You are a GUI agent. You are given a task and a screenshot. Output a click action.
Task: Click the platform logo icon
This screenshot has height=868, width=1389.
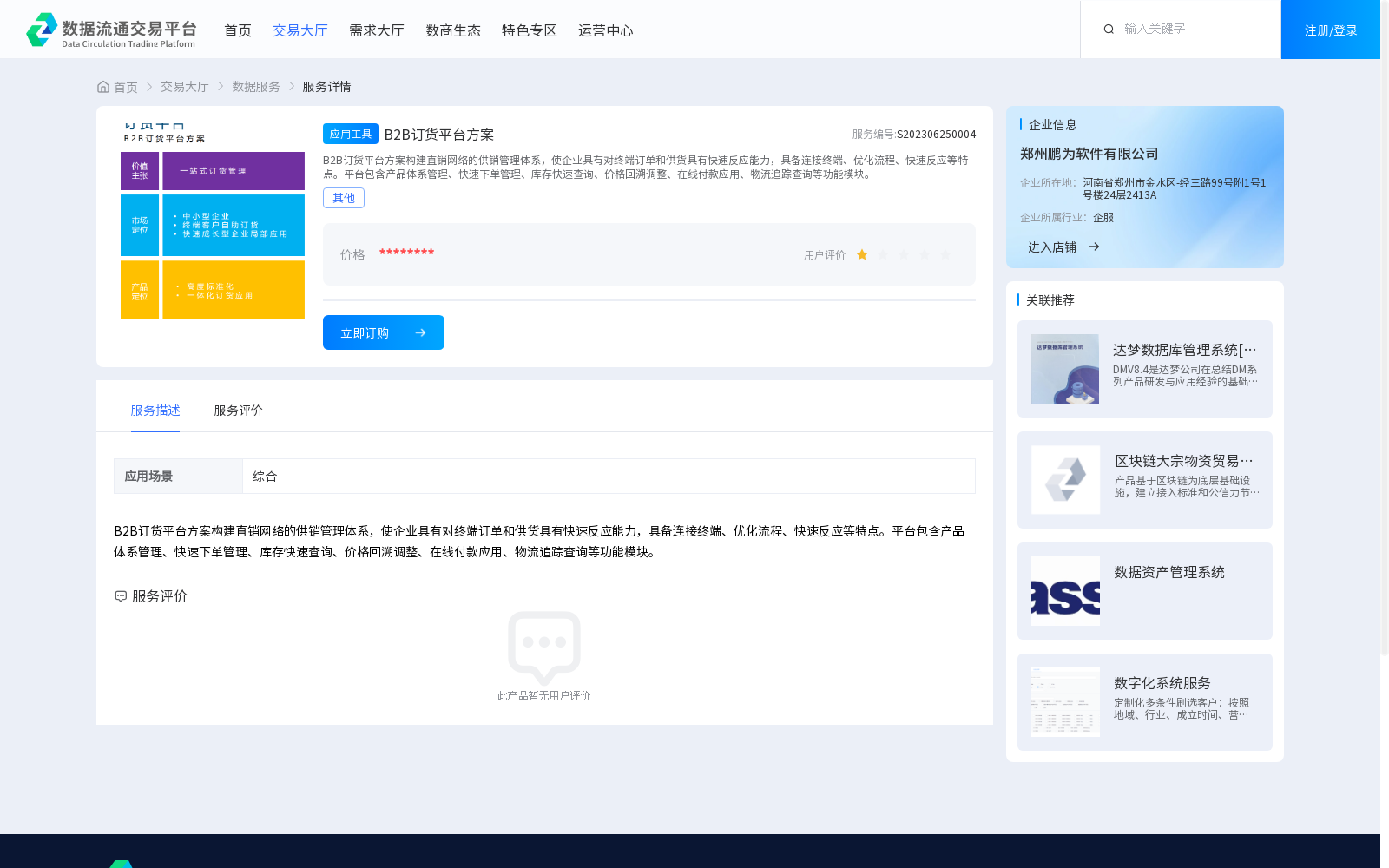point(42,30)
